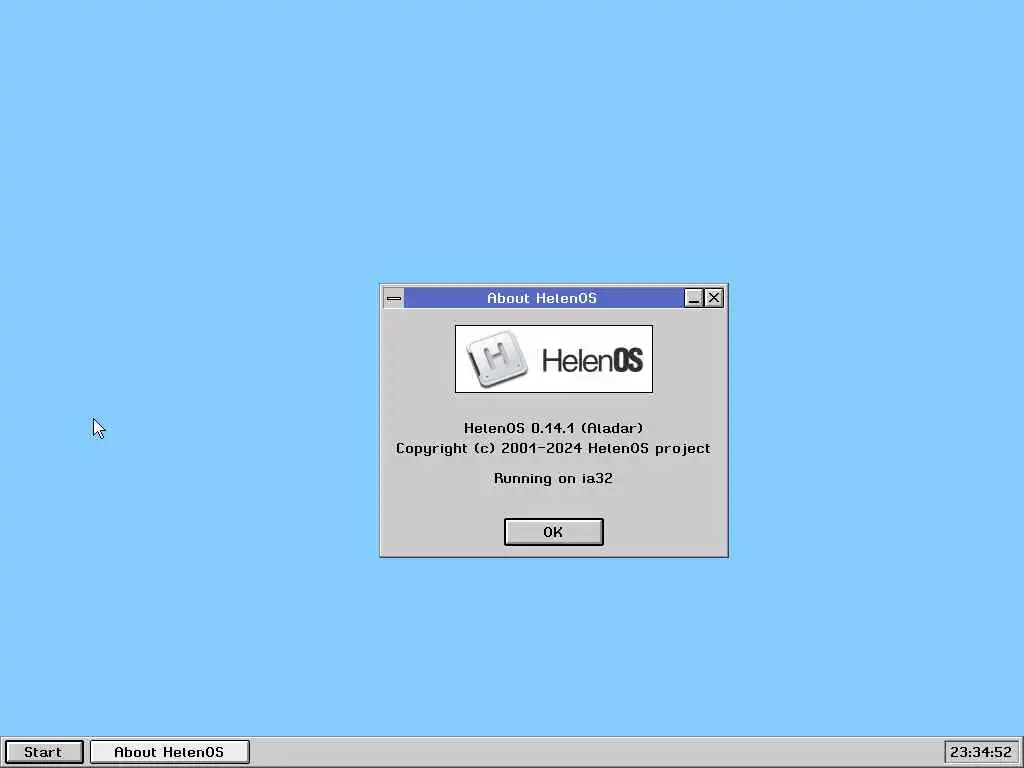Click the copyright line '2001-2024 HelenOS project'

605,449
